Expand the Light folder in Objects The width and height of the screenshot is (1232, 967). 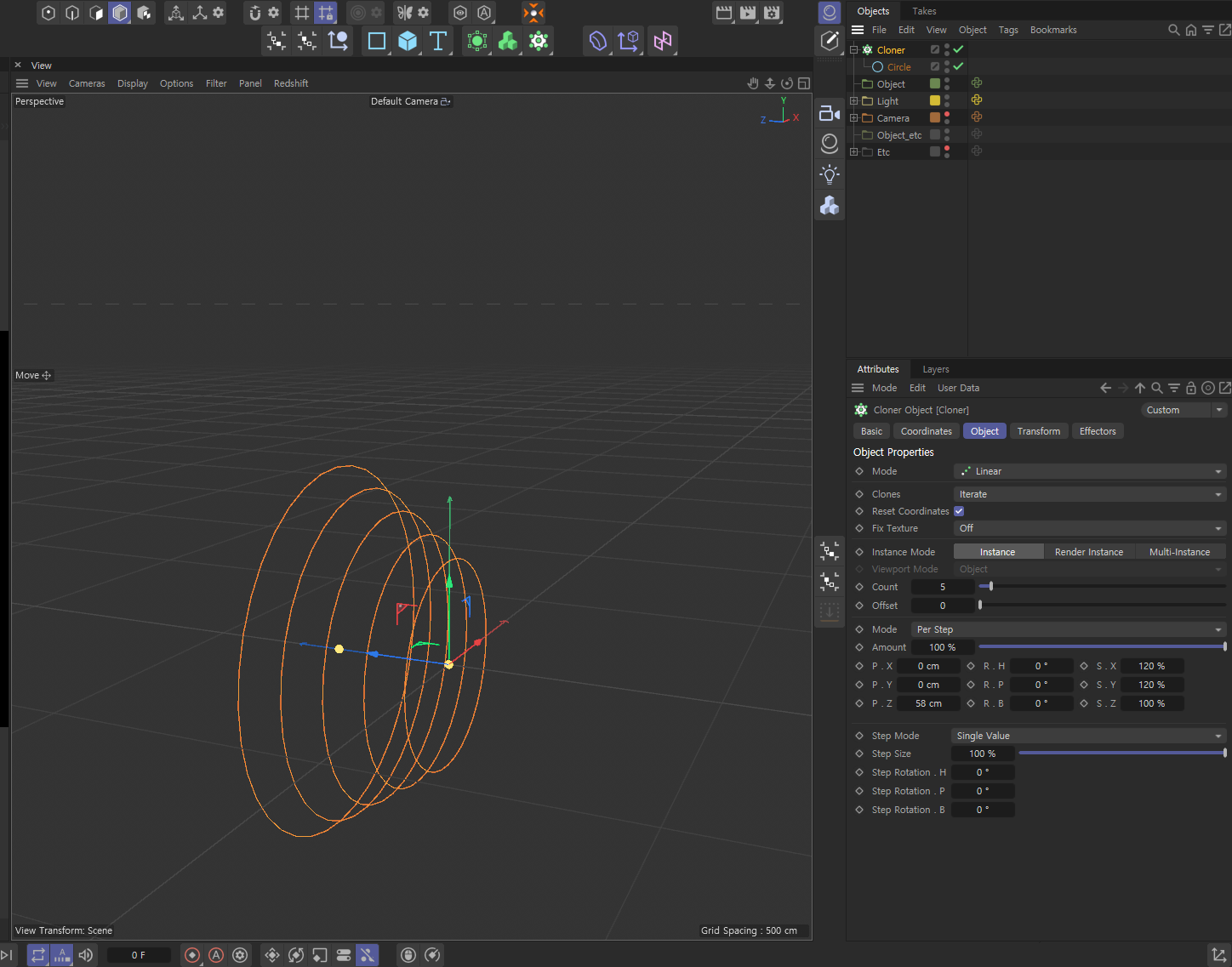point(854,100)
